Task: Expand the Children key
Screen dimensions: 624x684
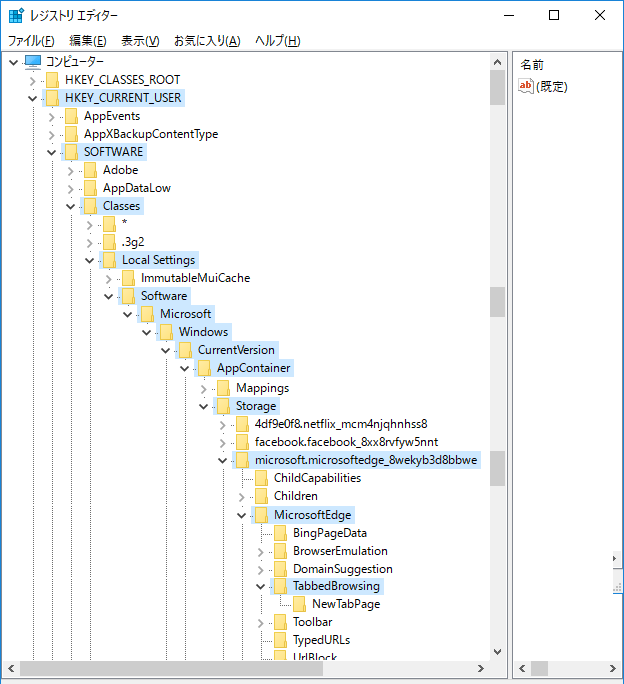Action: pyautogui.click(x=241, y=497)
